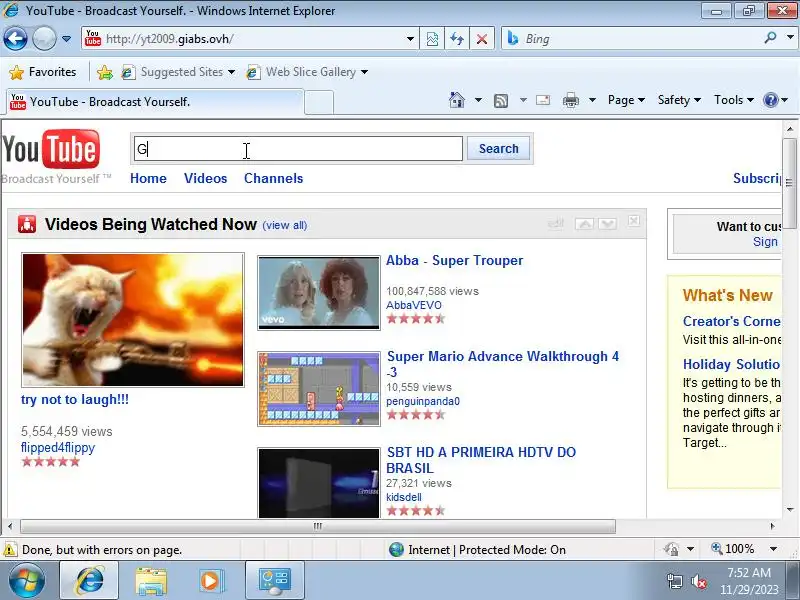Click the Videos Being Watched Now red icon
Viewport: 800px width, 600px height.
27,224
